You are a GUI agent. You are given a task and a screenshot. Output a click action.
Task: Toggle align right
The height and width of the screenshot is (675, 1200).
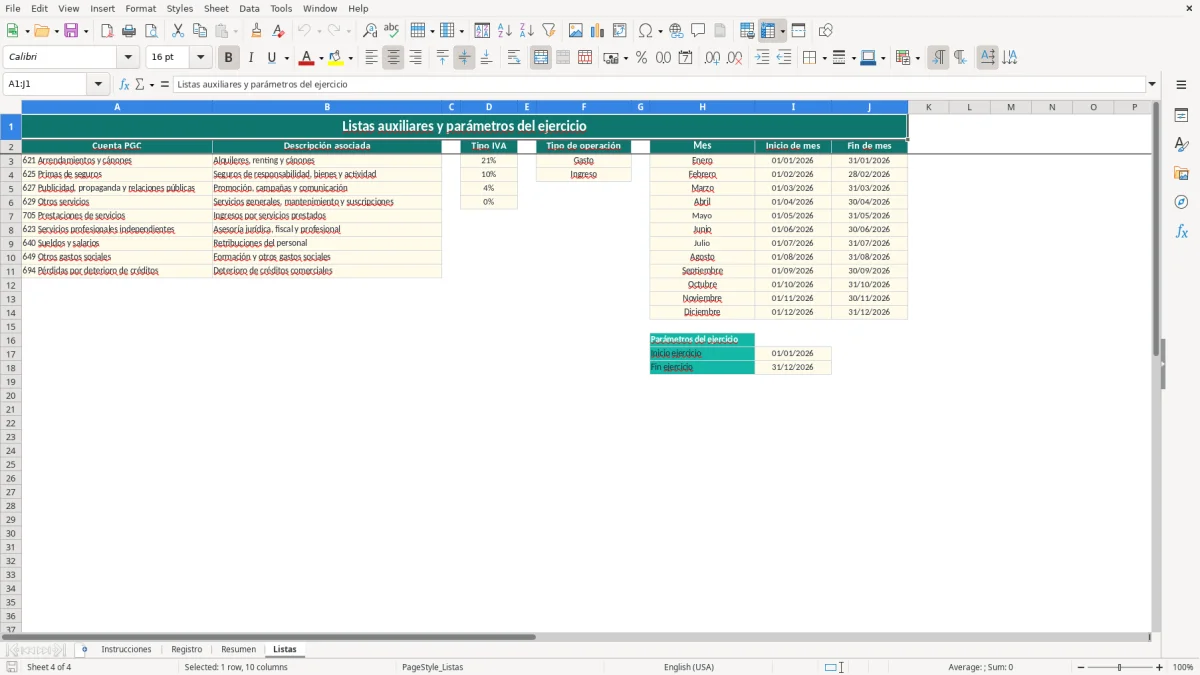click(415, 58)
